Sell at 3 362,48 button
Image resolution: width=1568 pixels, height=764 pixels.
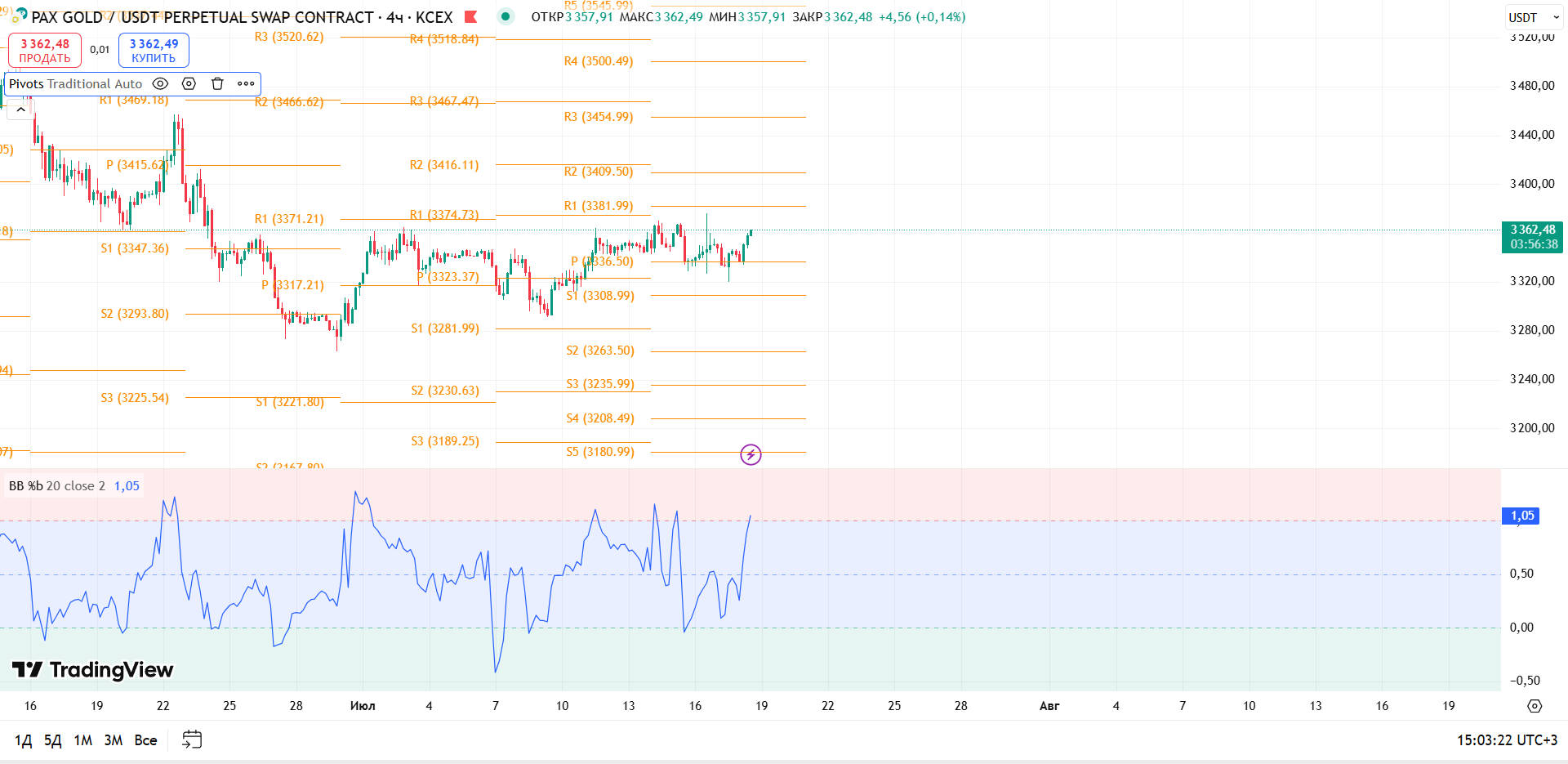tap(45, 50)
